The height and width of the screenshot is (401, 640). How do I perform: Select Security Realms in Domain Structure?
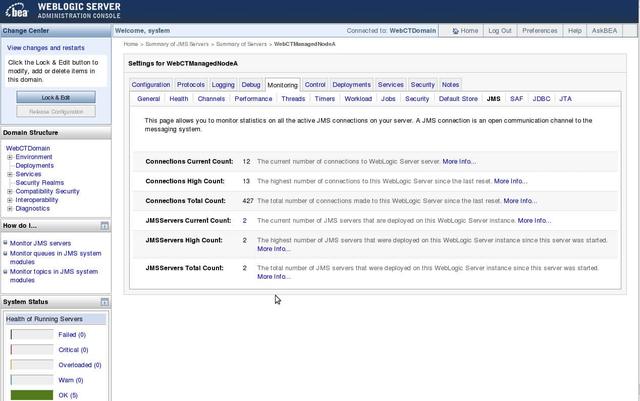pyautogui.click(x=39, y=182)
